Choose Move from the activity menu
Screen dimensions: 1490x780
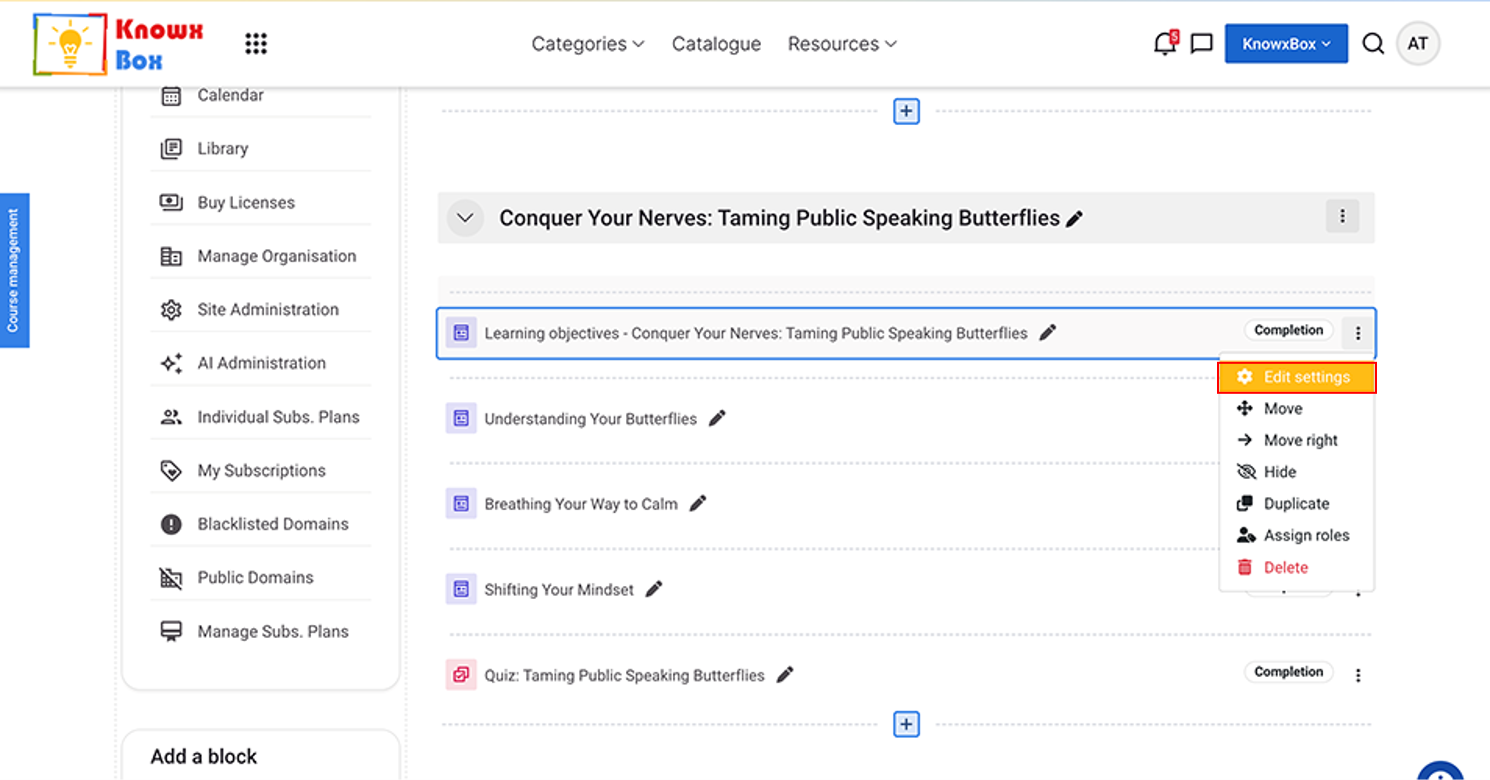(x=1296, y=409)
